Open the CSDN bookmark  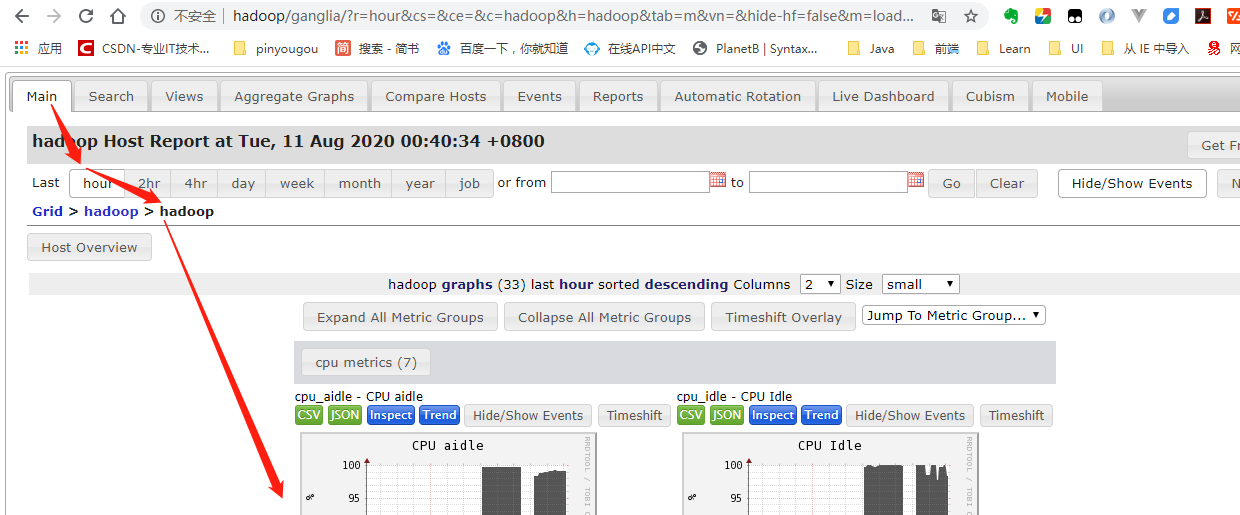(x=144, y=48)
